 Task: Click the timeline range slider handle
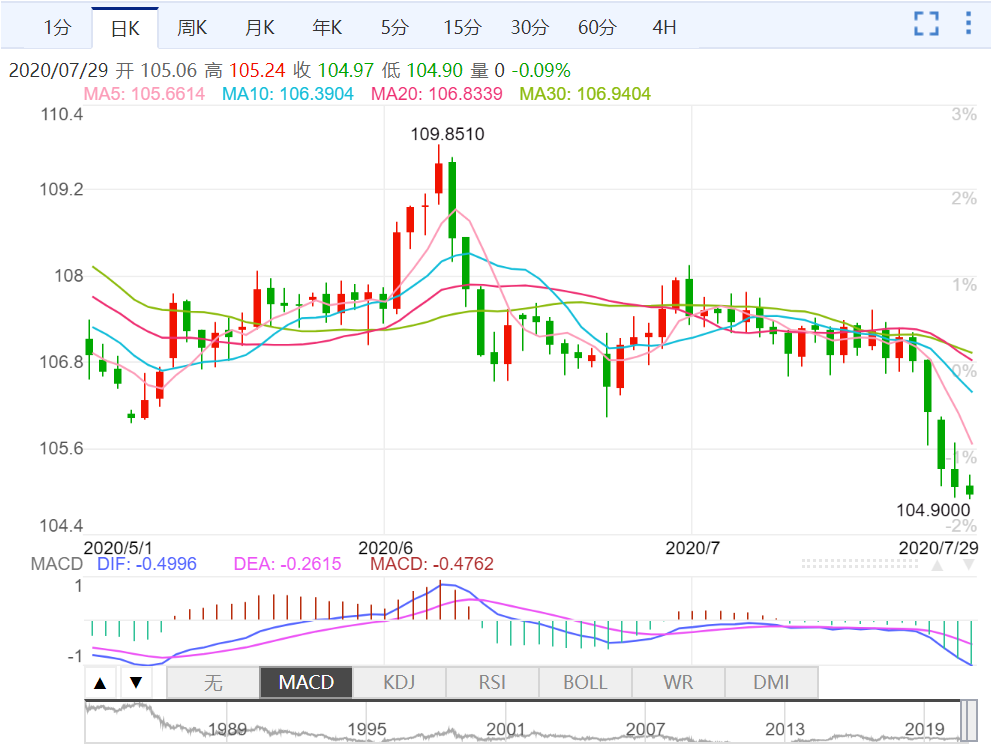(x=969, y=720)
